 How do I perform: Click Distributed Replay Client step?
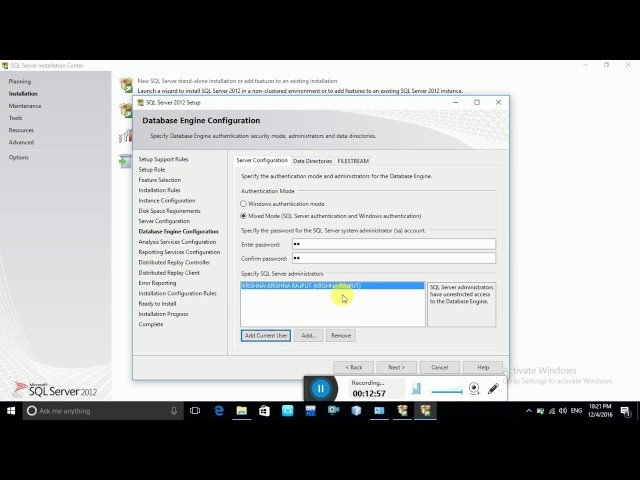point(169,272)
